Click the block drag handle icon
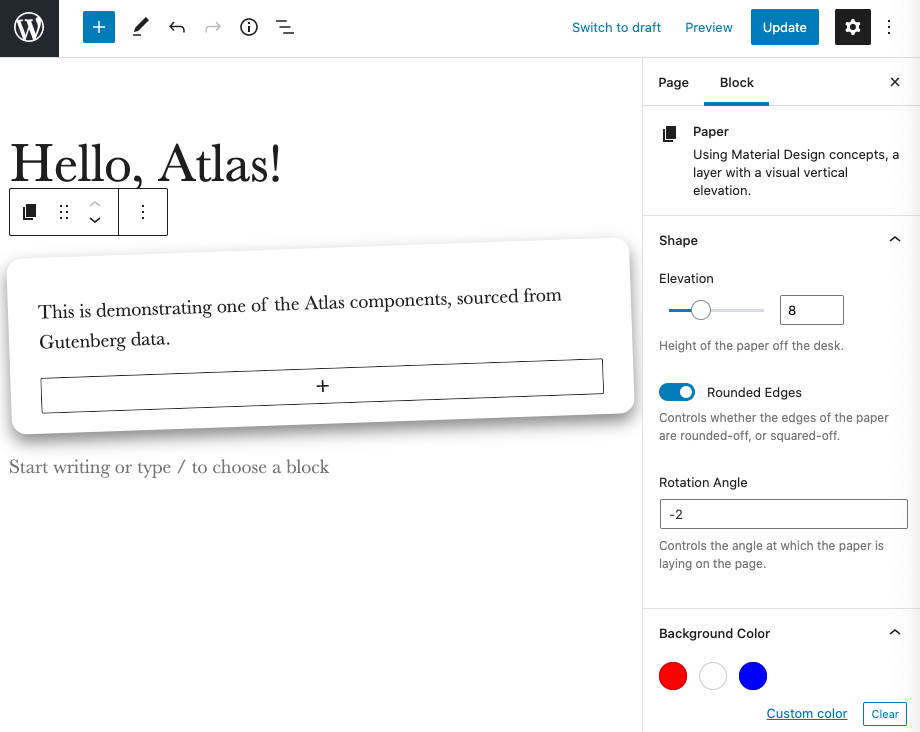 pyautogui.click(x=64, y=212)
